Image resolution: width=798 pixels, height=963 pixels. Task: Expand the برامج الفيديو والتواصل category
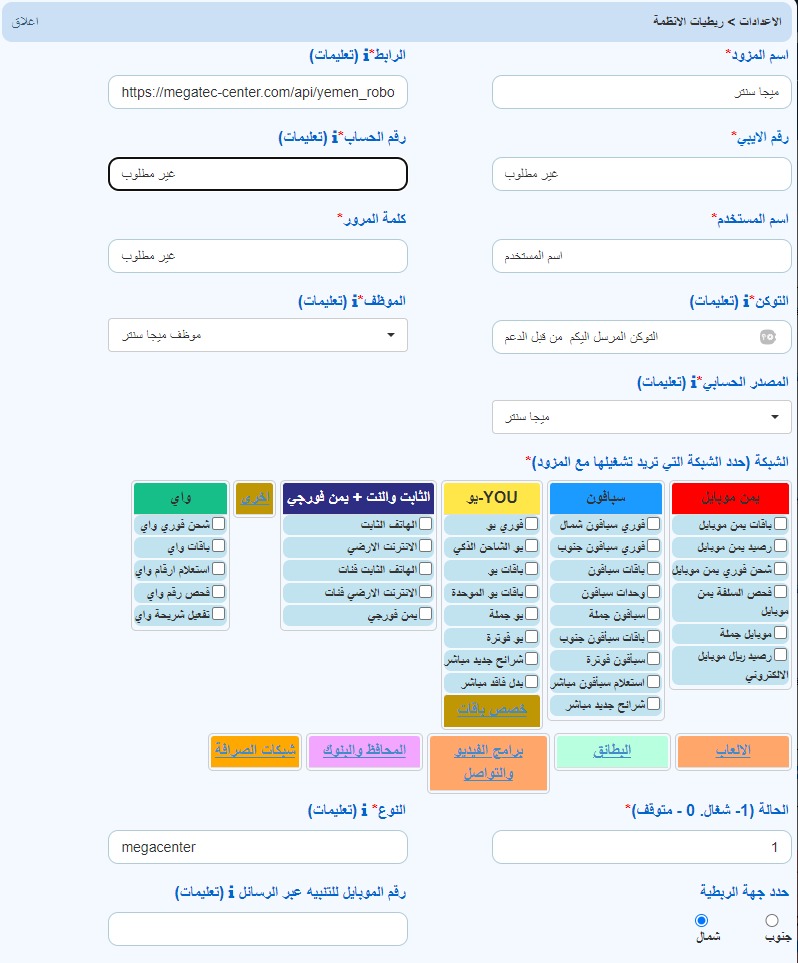pyautogui.click(x=488, y=762)
